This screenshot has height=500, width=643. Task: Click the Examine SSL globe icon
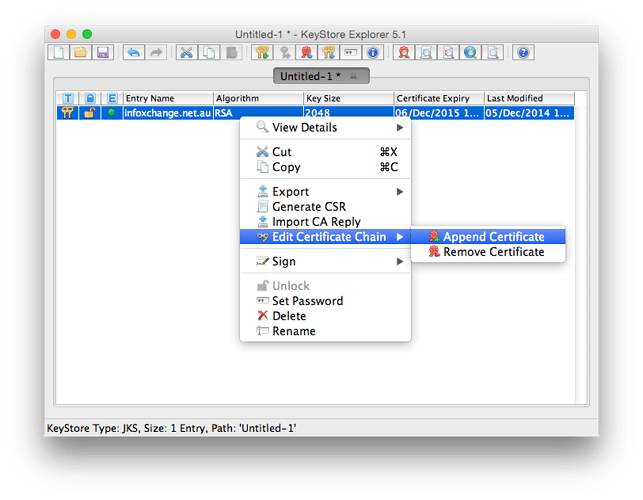[x=470, y=53]
